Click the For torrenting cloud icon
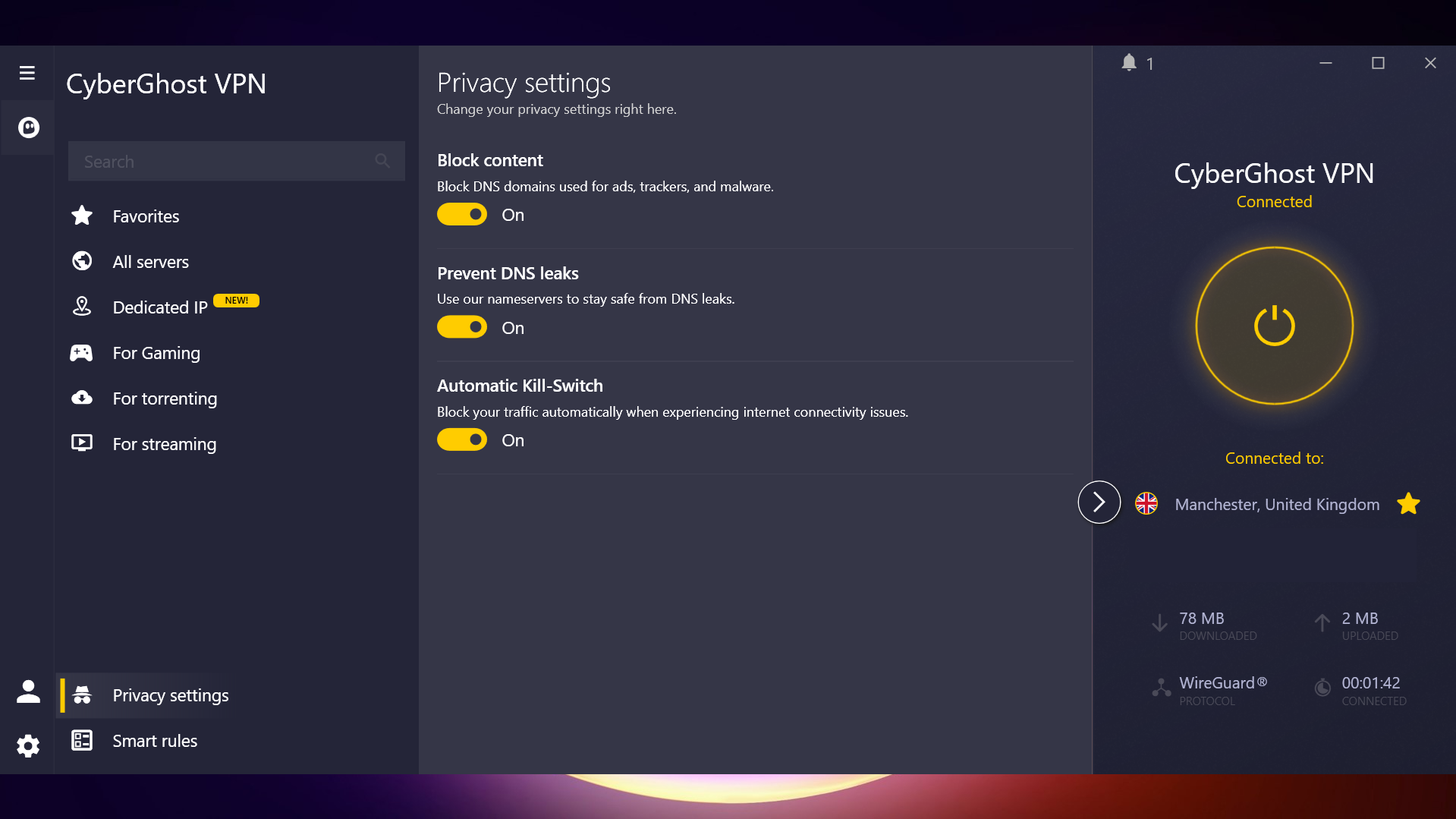1456x819 pixels. pos(82,398)
